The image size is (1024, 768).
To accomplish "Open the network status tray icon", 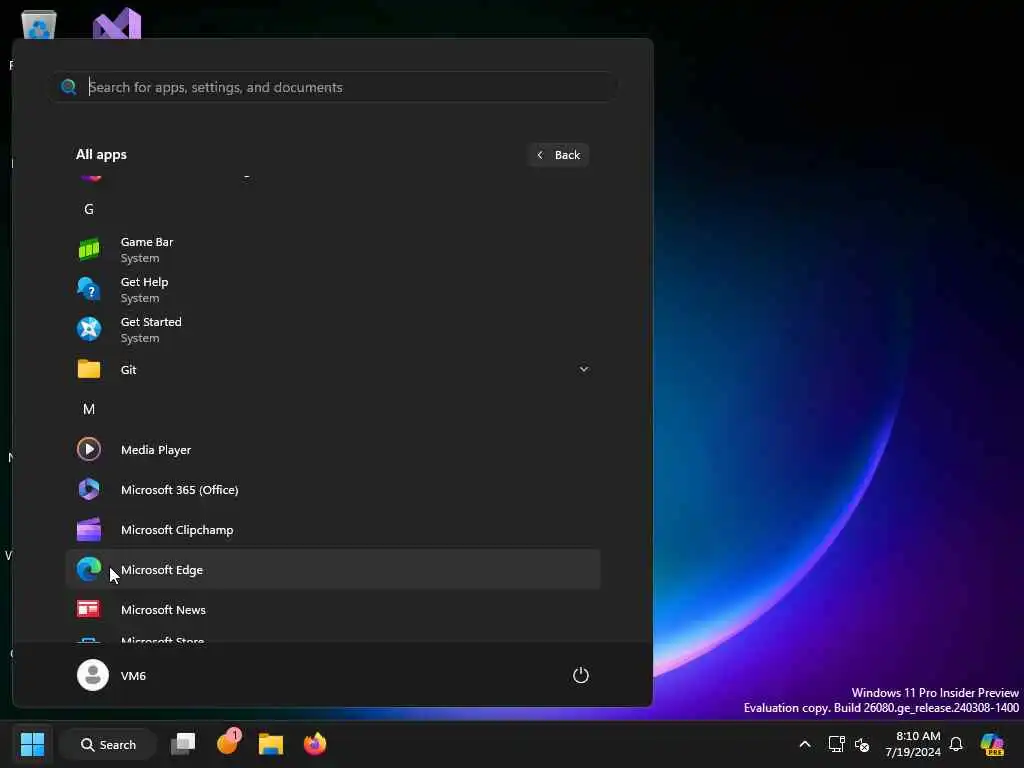I will 837,744.
